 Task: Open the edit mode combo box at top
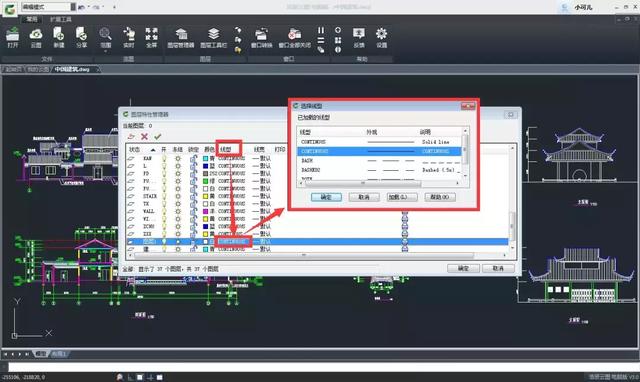[49, 7]
